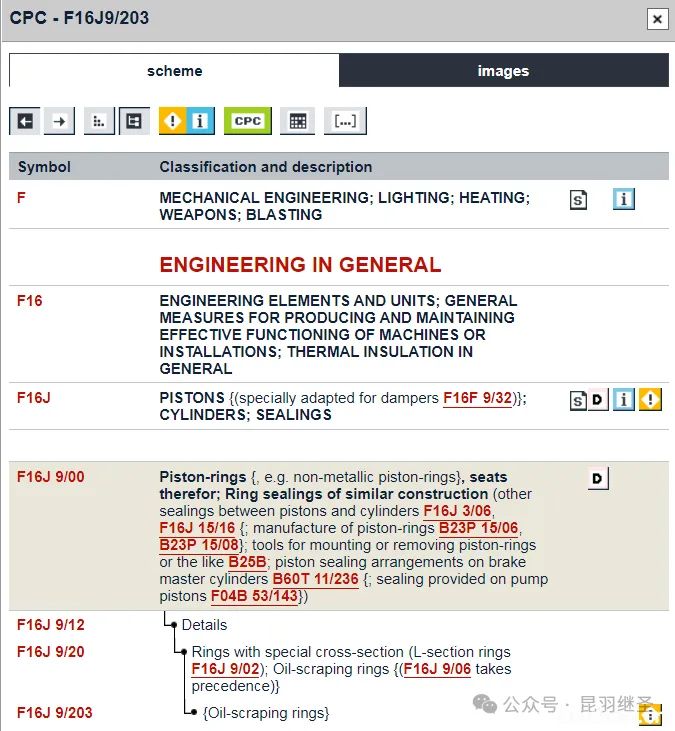
Task: Switch to the images tab
Action: pyautogui.click(x=503, y=71)
